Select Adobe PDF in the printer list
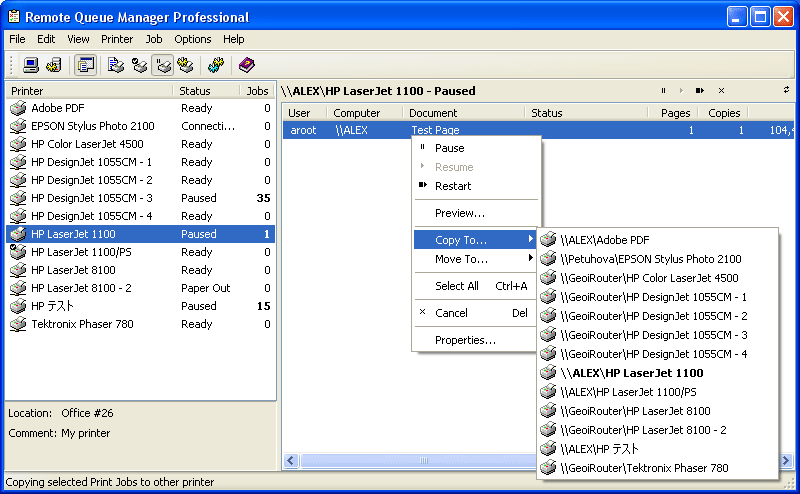Screen dimensions: 800x494 (141, 108)
